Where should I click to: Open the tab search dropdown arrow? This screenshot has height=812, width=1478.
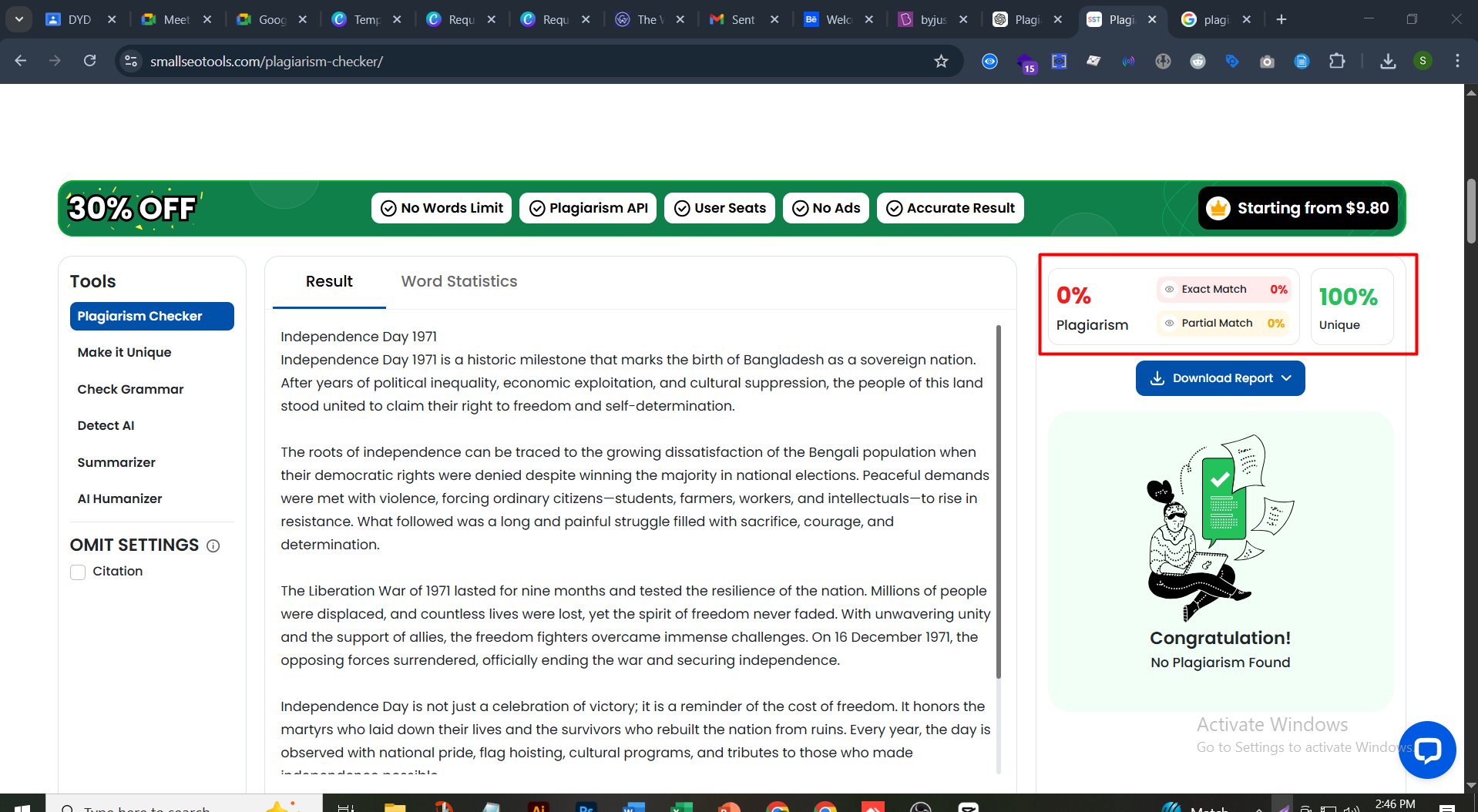click(x=18, y=18)
